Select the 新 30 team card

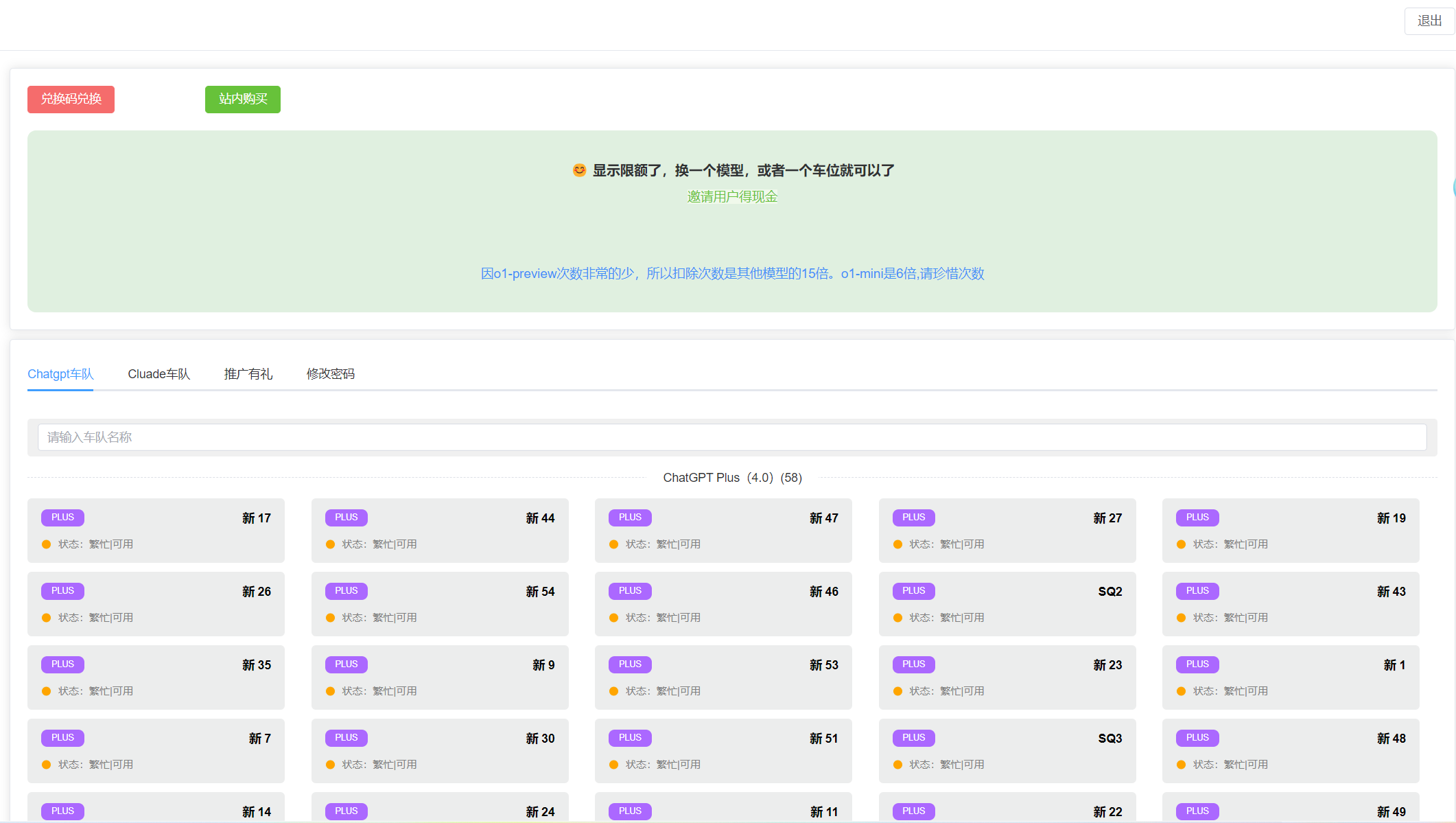click(440, 751)
